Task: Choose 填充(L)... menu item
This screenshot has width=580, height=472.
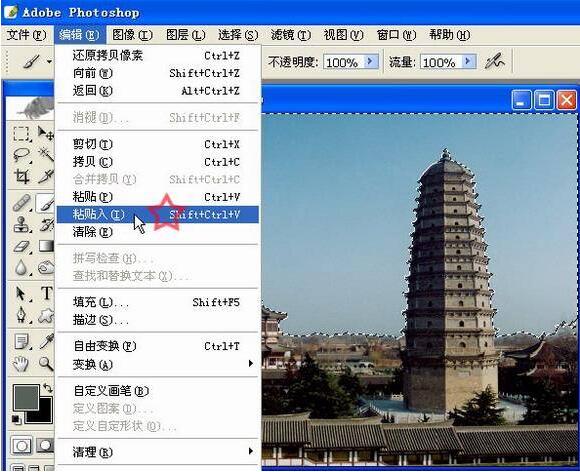Action: 158,303
